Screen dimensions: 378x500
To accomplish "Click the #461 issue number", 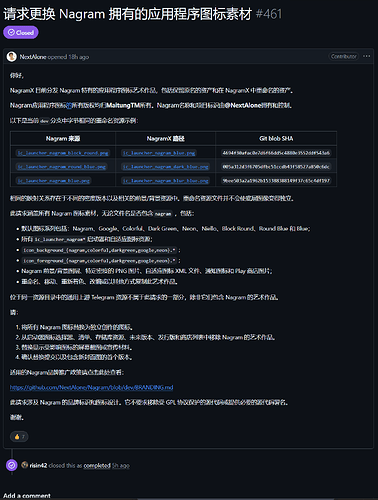I will coord(269,14).
